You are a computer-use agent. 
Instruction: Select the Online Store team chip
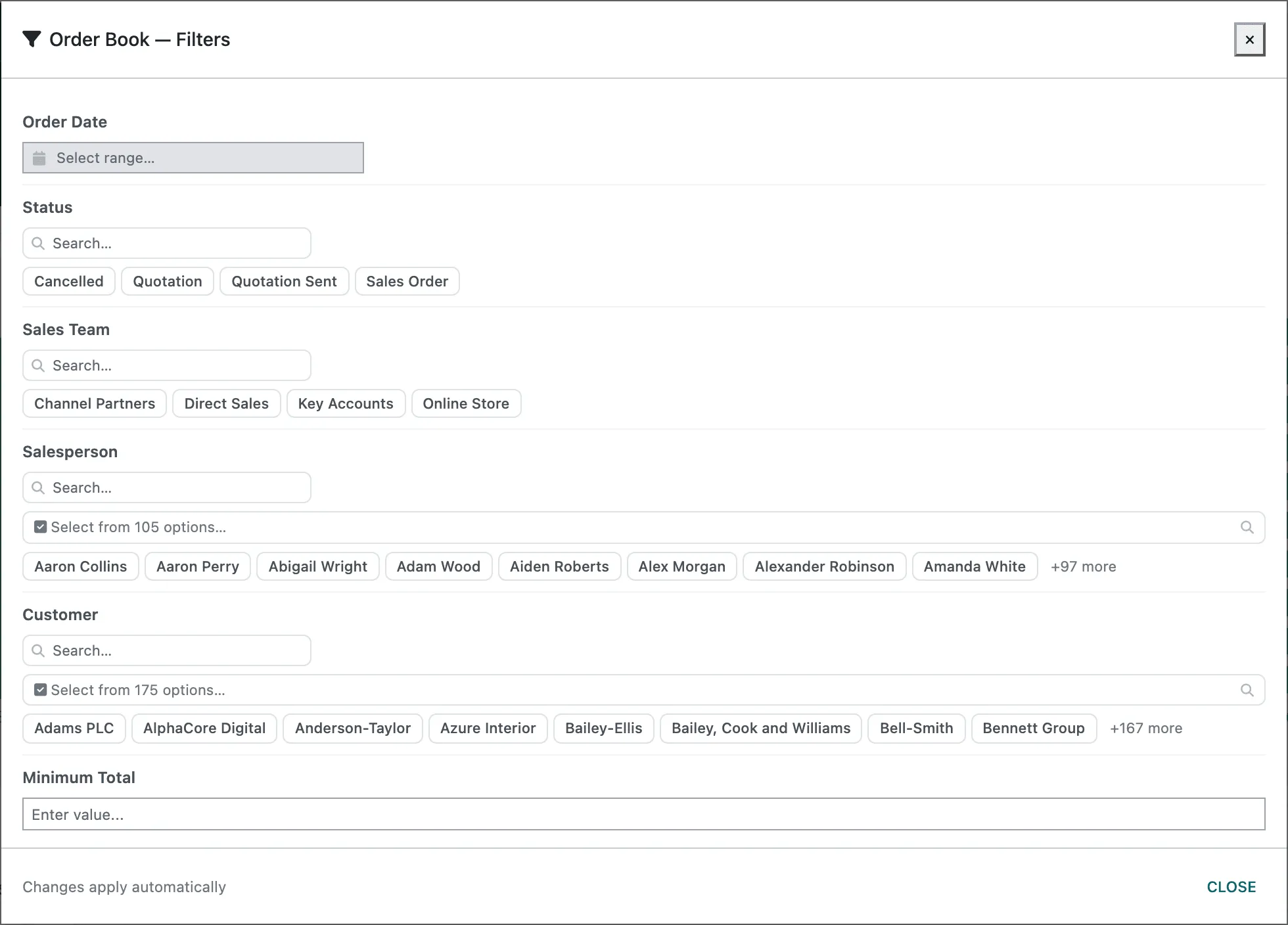pyautogui.click(x=466, y=403)
